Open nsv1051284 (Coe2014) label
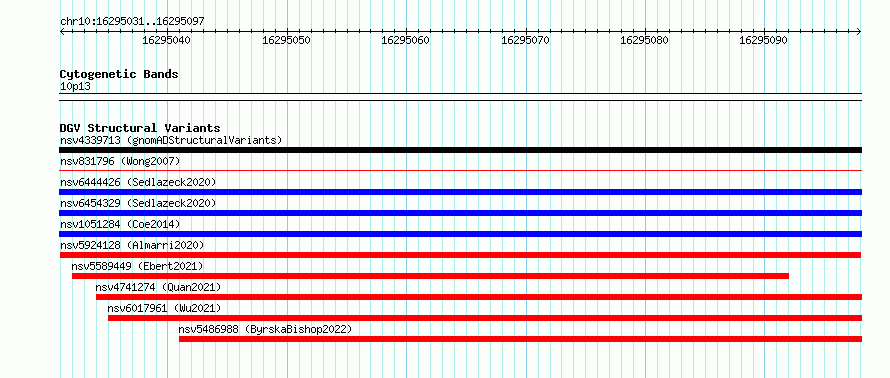 120,224
